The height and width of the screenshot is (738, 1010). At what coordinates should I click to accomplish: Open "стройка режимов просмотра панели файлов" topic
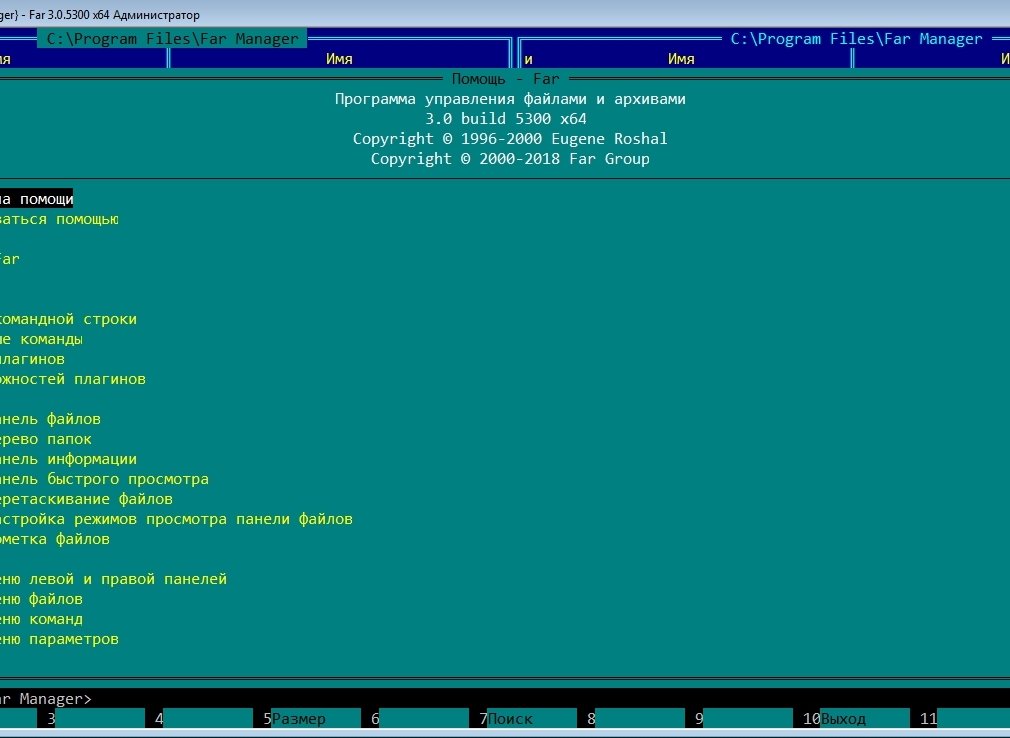176,518
